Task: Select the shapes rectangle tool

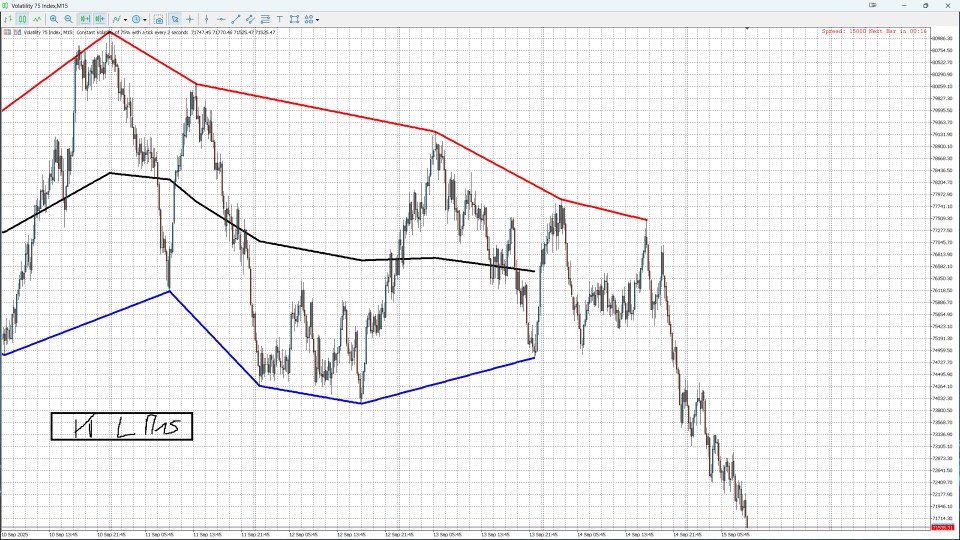Action: click(294, 20)
